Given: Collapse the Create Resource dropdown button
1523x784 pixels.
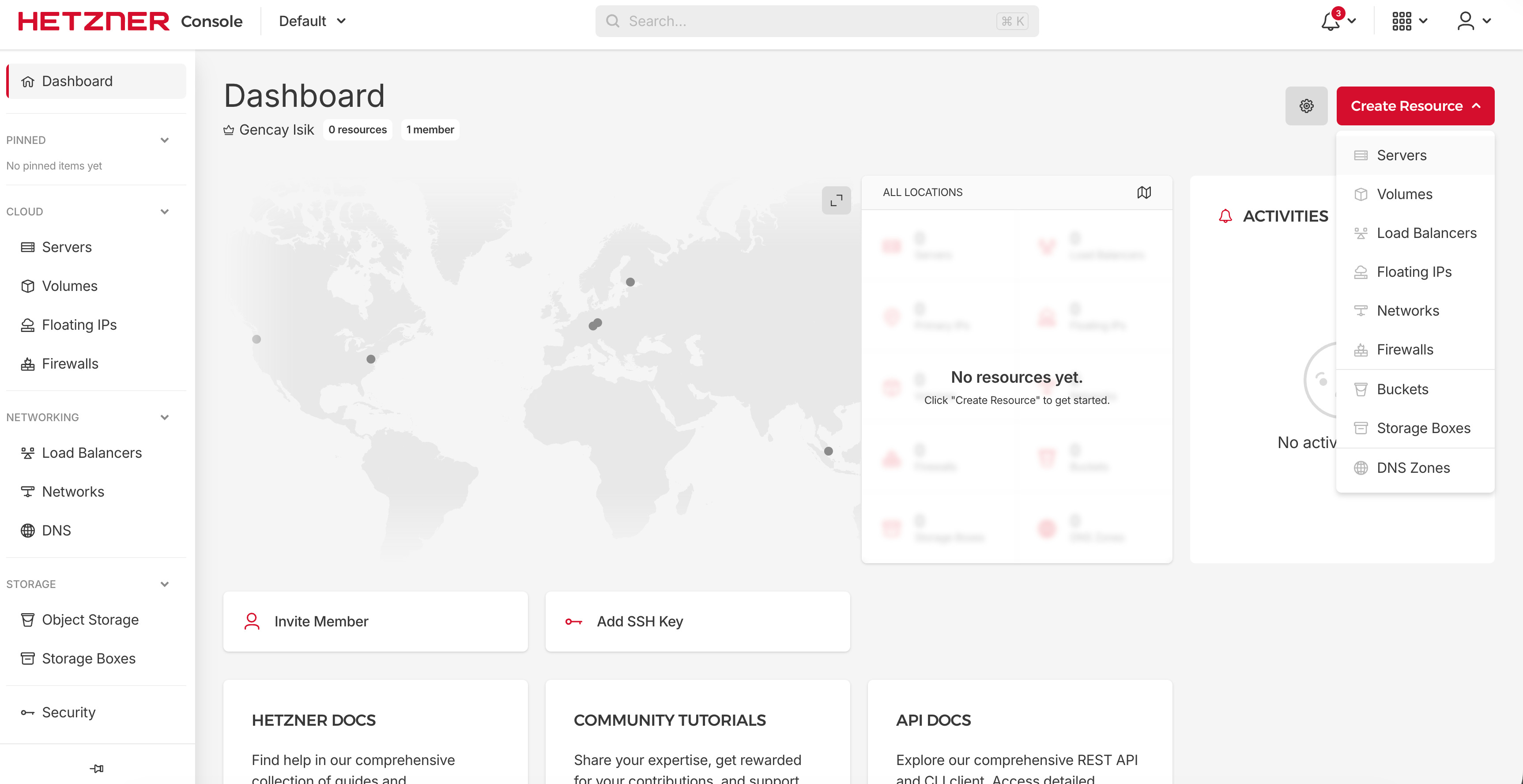Looking at the screenshot, I should click(x=1415, y=106).
